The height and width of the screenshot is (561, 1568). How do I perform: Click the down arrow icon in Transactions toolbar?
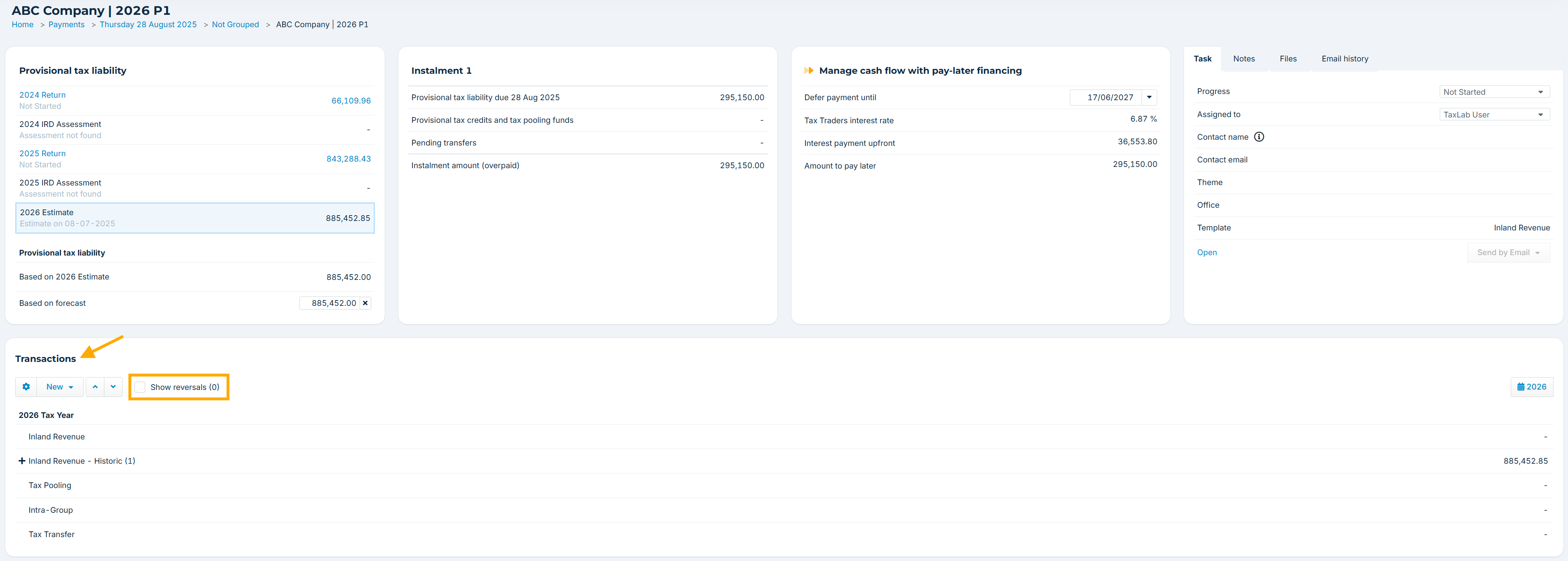tap(113, 387)
